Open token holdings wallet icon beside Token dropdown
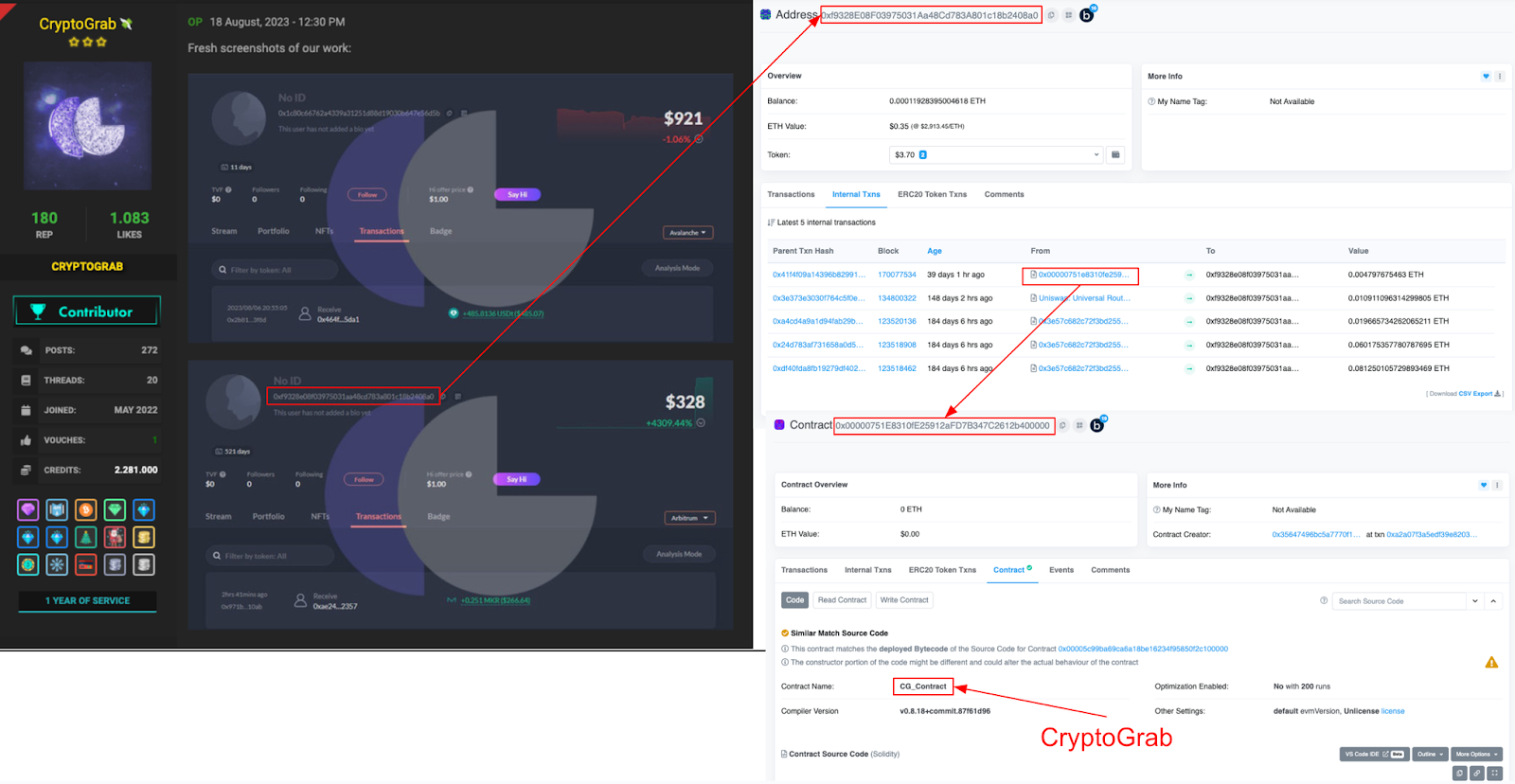 pyautogui.click(x=1115, y=154)
